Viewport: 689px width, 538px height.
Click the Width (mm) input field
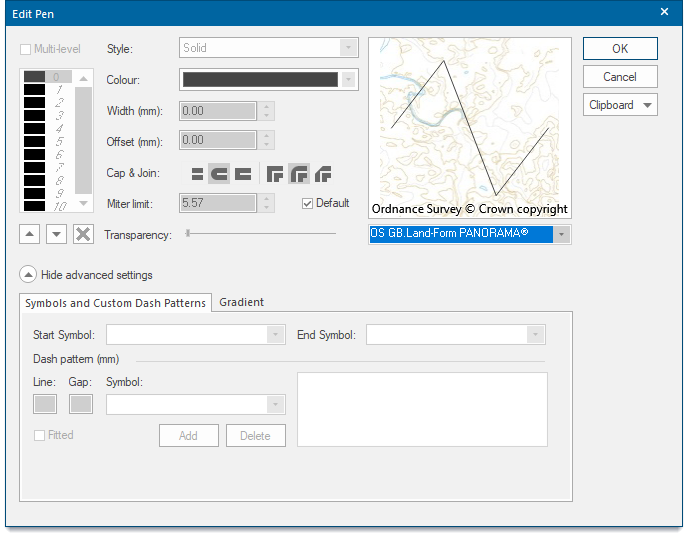point(218,111)
